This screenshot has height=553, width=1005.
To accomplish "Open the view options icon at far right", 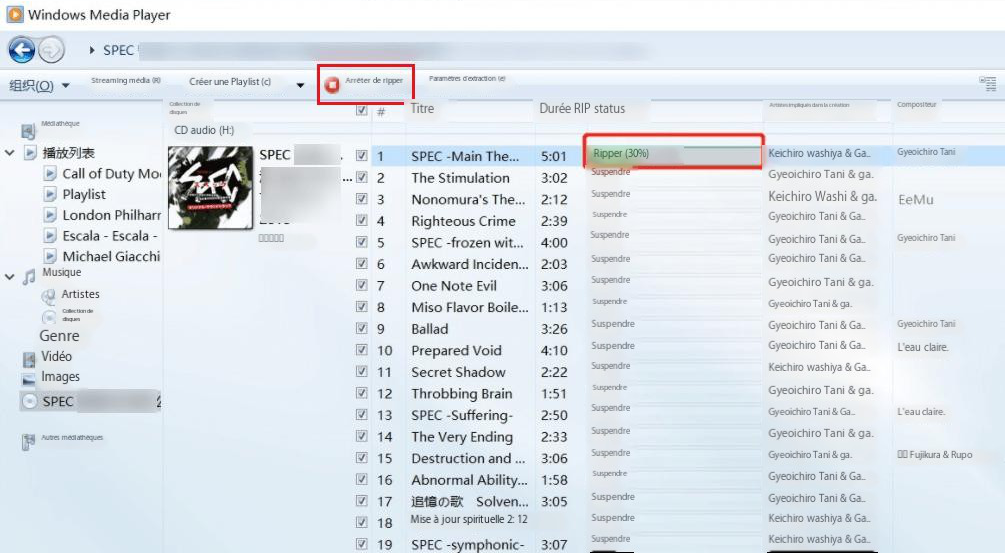I will pos(988,84).
